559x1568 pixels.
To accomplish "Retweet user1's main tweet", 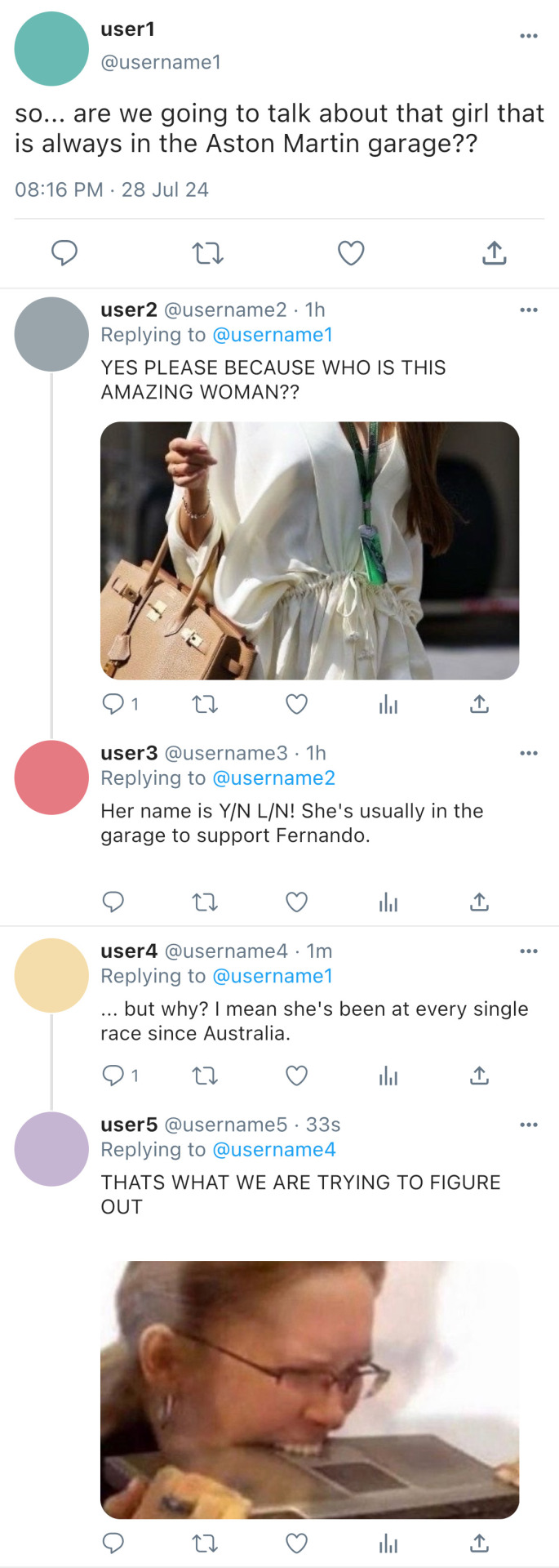I will (x=207, y=253).
